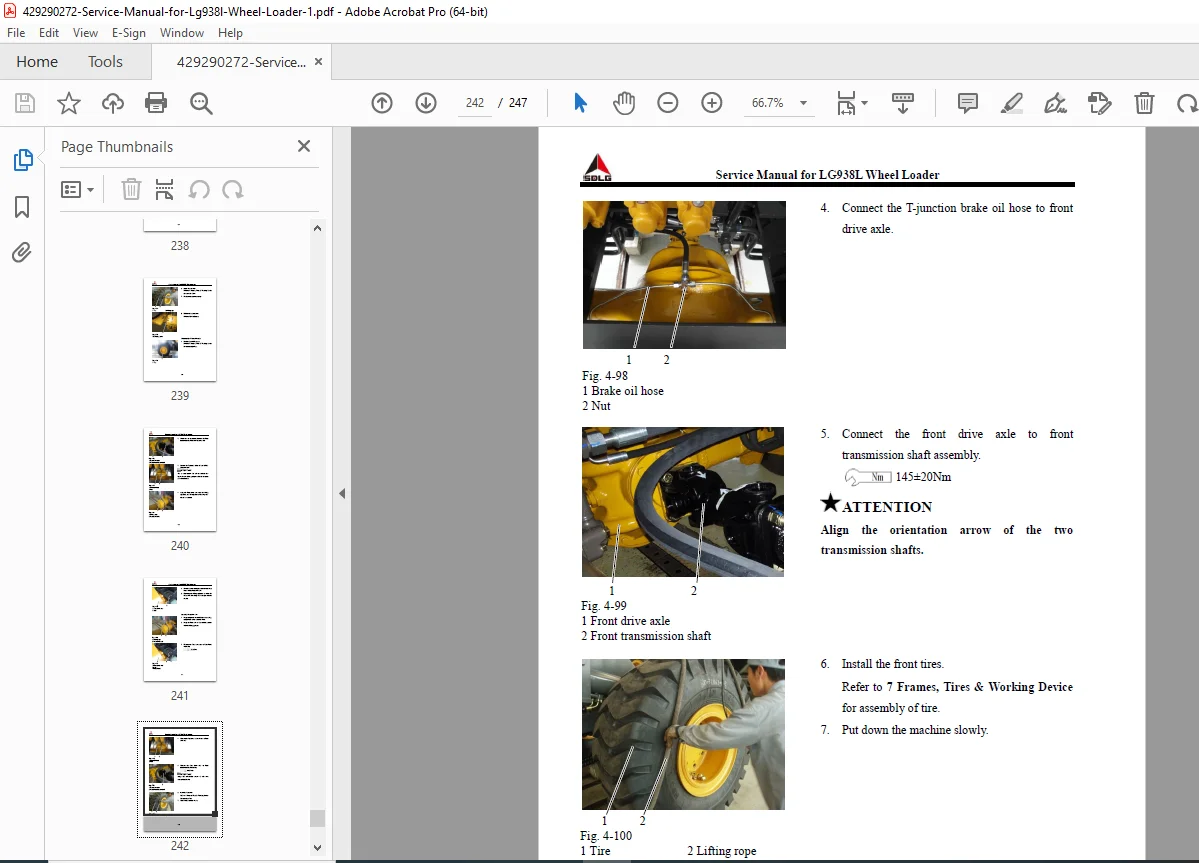Image resolution: width=1199 pixels, height=863 pixels.
Task: Click the 'Fig. 4-99' caption text
Action: pos(603,605)
